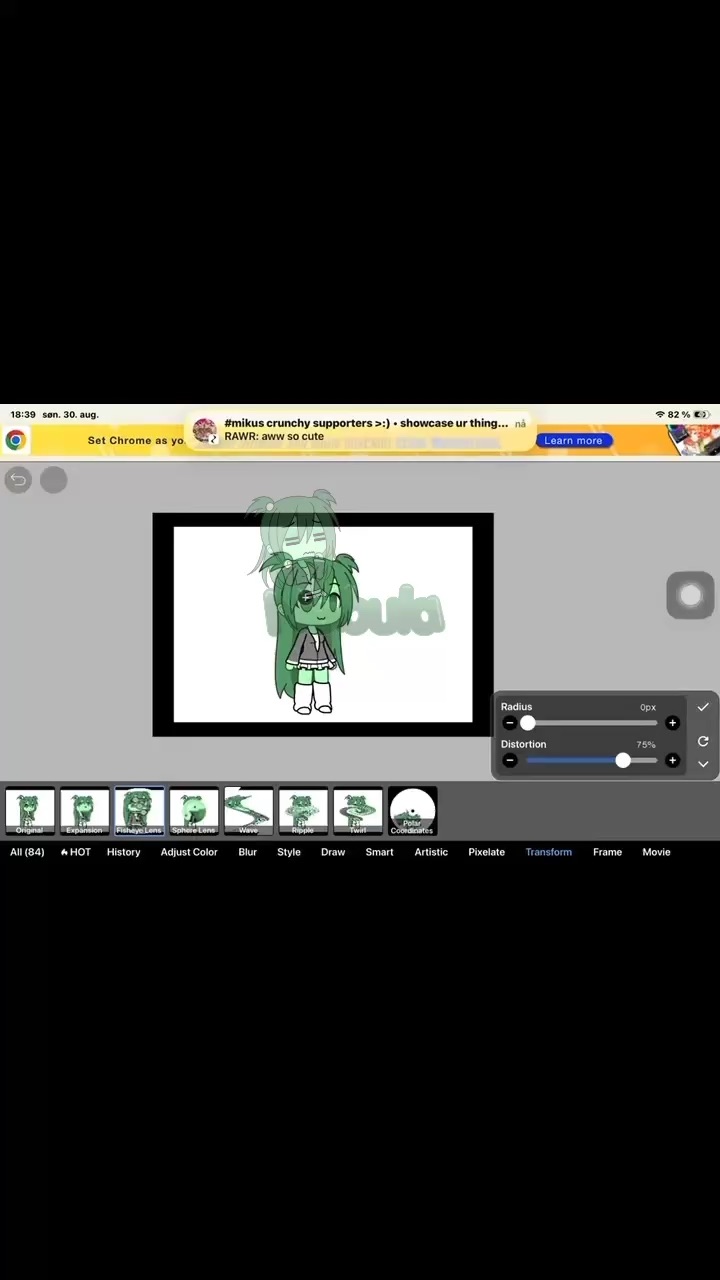
Task: Open the mikus crunchy supporters notification
Action: click(x=360, y=431)
